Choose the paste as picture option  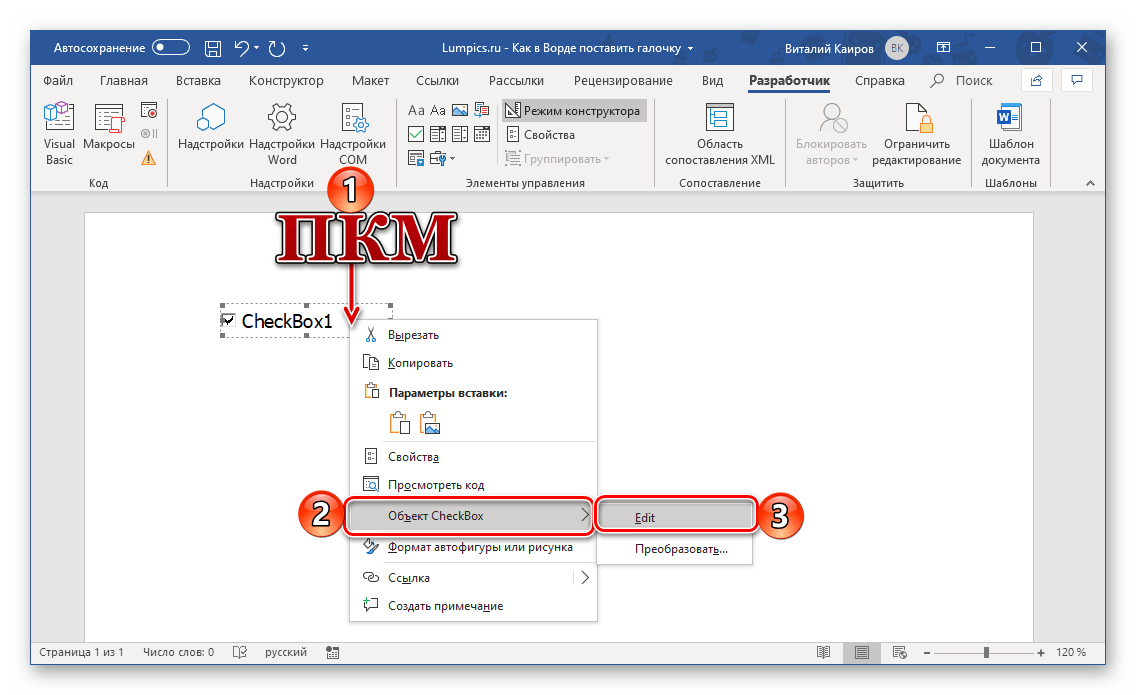coord(430,423)
